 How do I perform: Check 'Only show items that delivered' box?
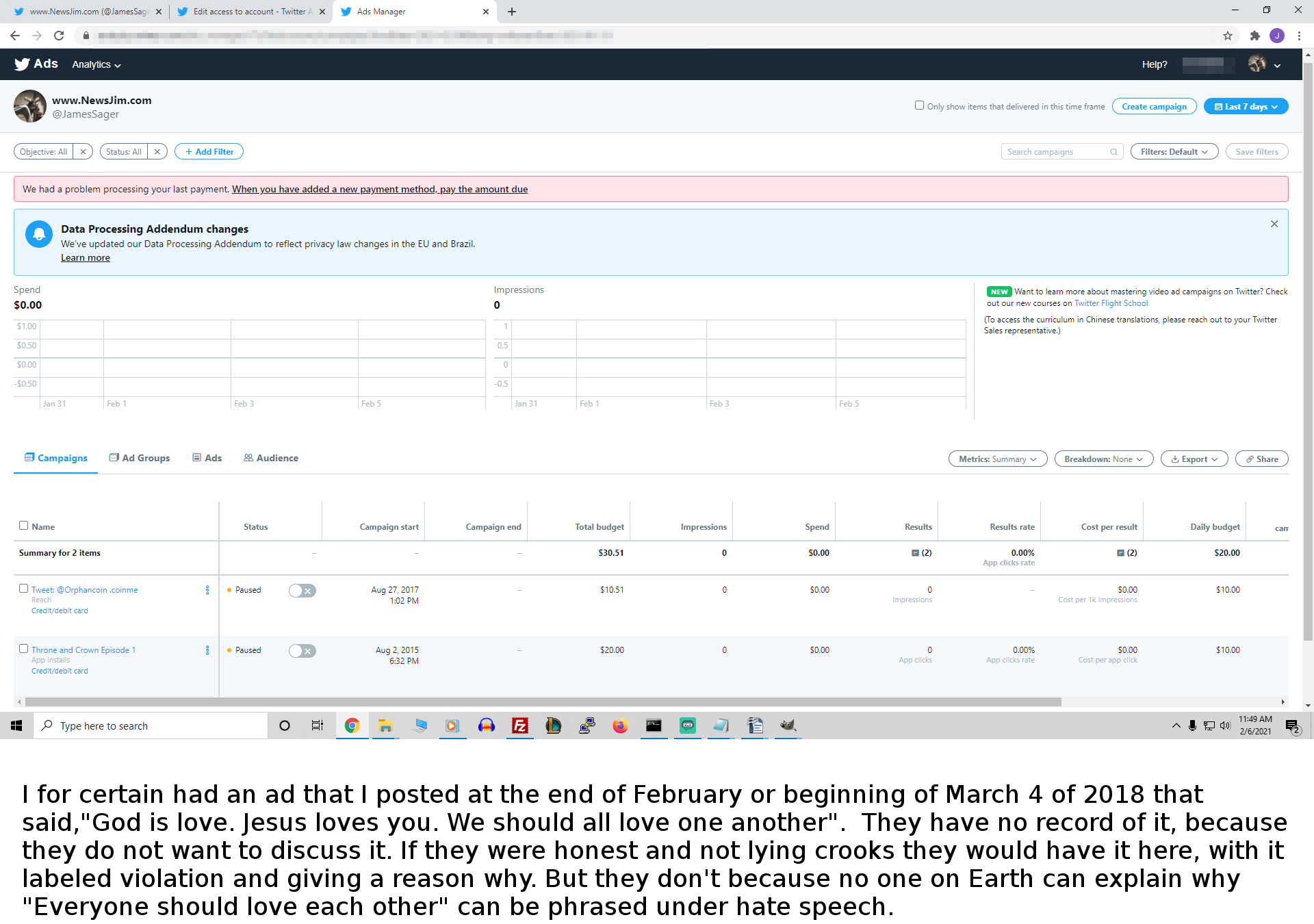coord(919,105)
